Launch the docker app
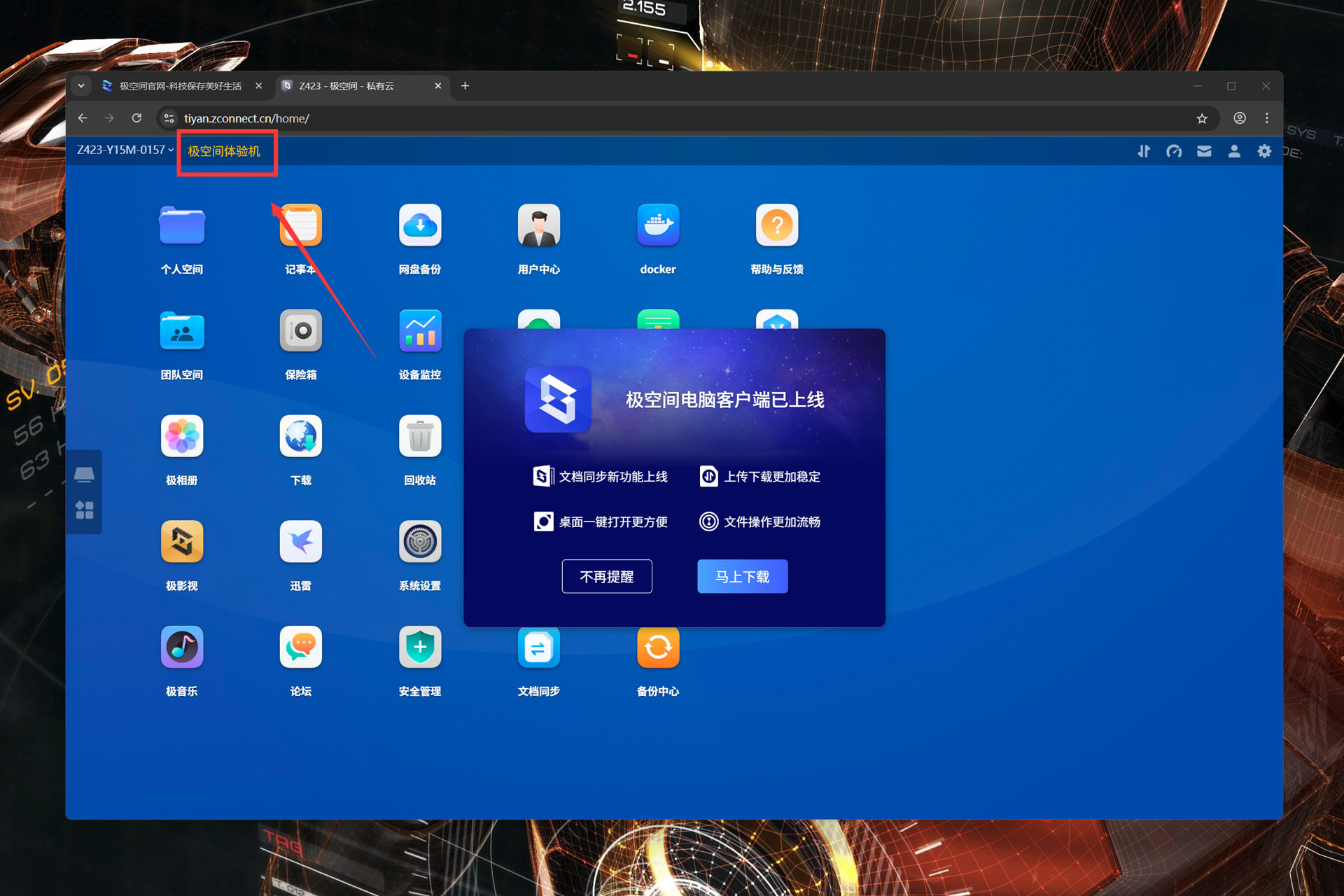Viewport: 1344px width, 896px height. coord(658,225)
